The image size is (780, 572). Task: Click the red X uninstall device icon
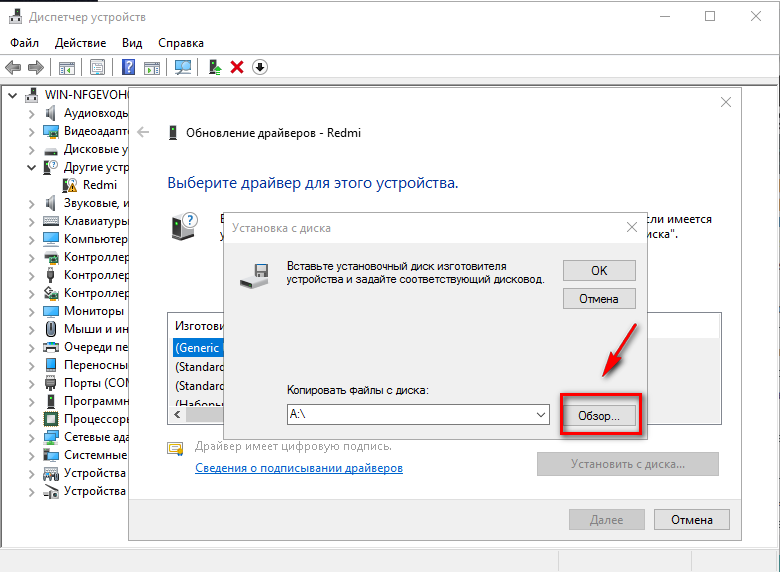point(237,67)
